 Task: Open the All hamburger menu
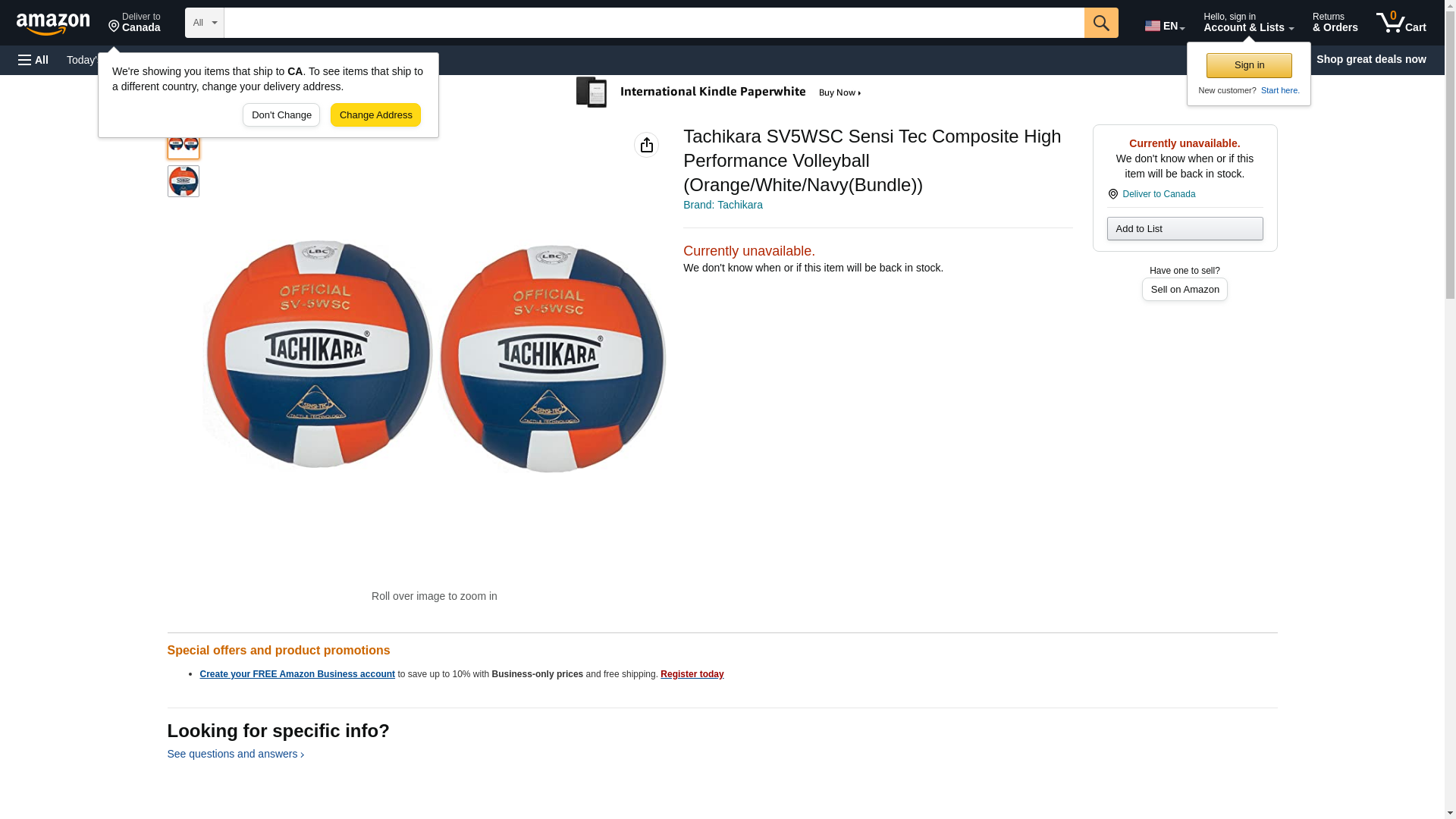(x=33, y=60)
